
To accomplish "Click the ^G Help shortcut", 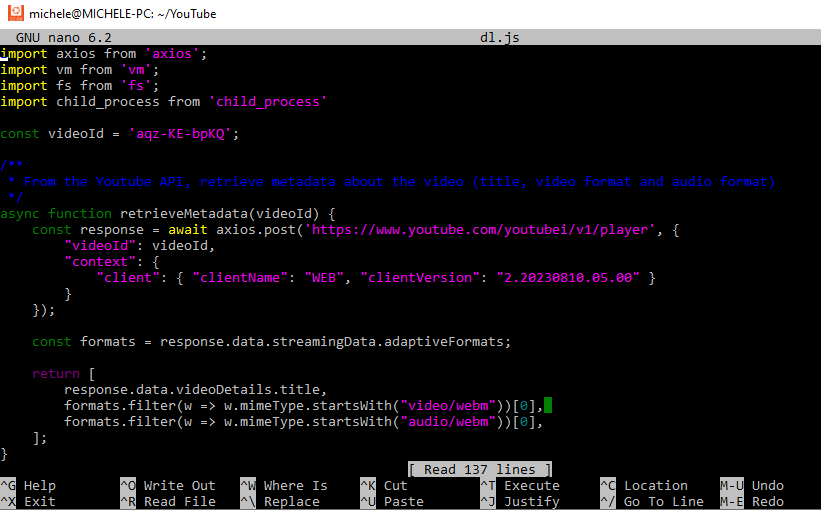I will tap(28, 486).
